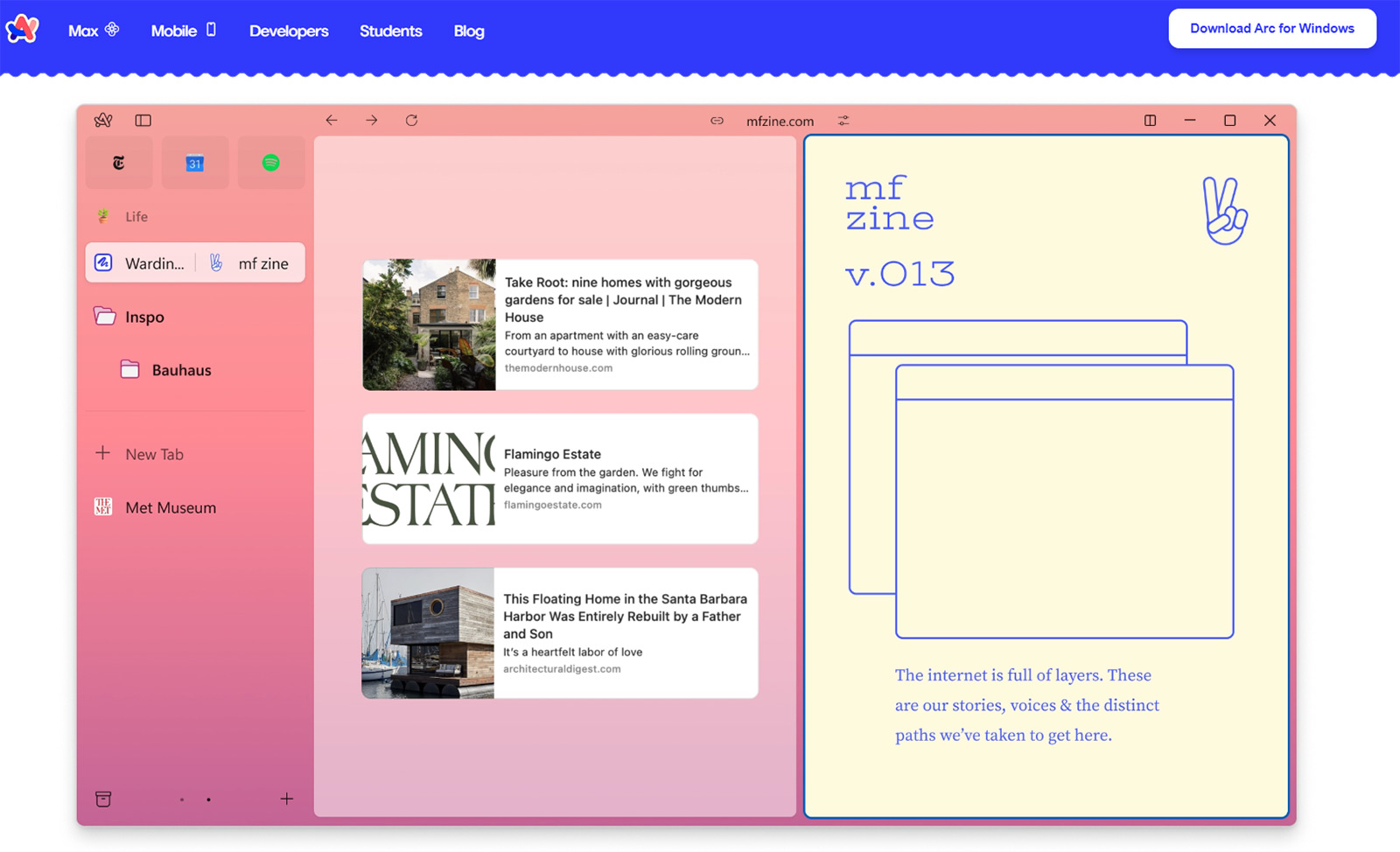
Task: Open site controls icon next to URL
Action: [x=843, y=121]
